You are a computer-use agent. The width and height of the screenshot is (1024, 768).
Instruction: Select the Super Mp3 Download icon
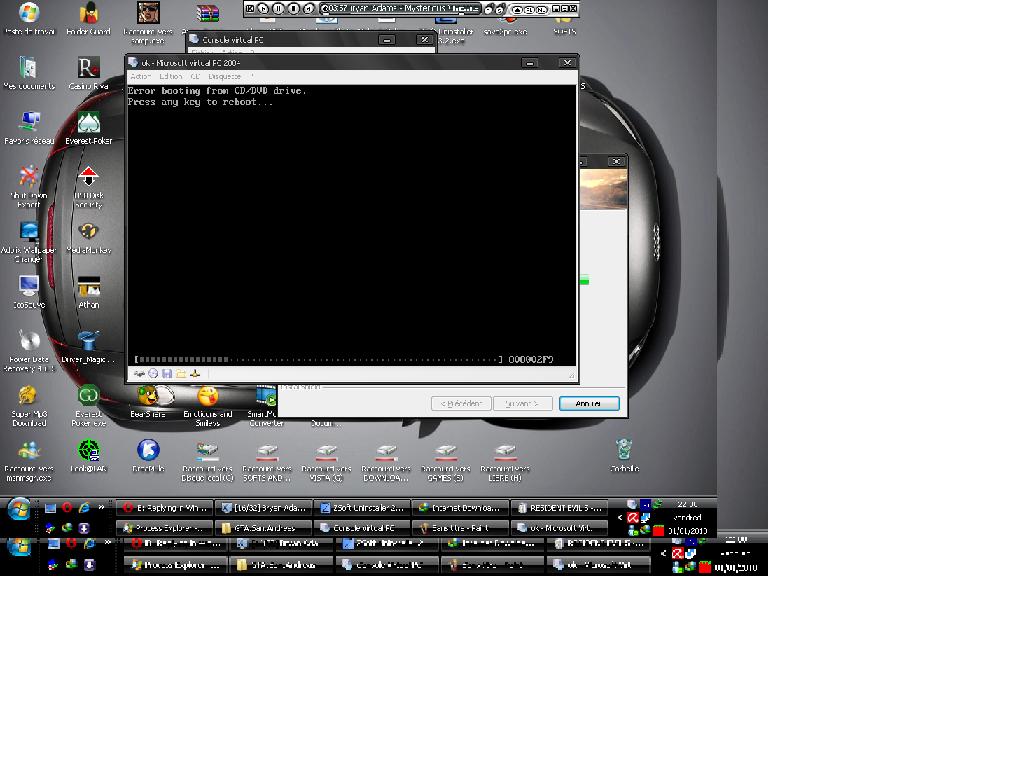[29, 406]
